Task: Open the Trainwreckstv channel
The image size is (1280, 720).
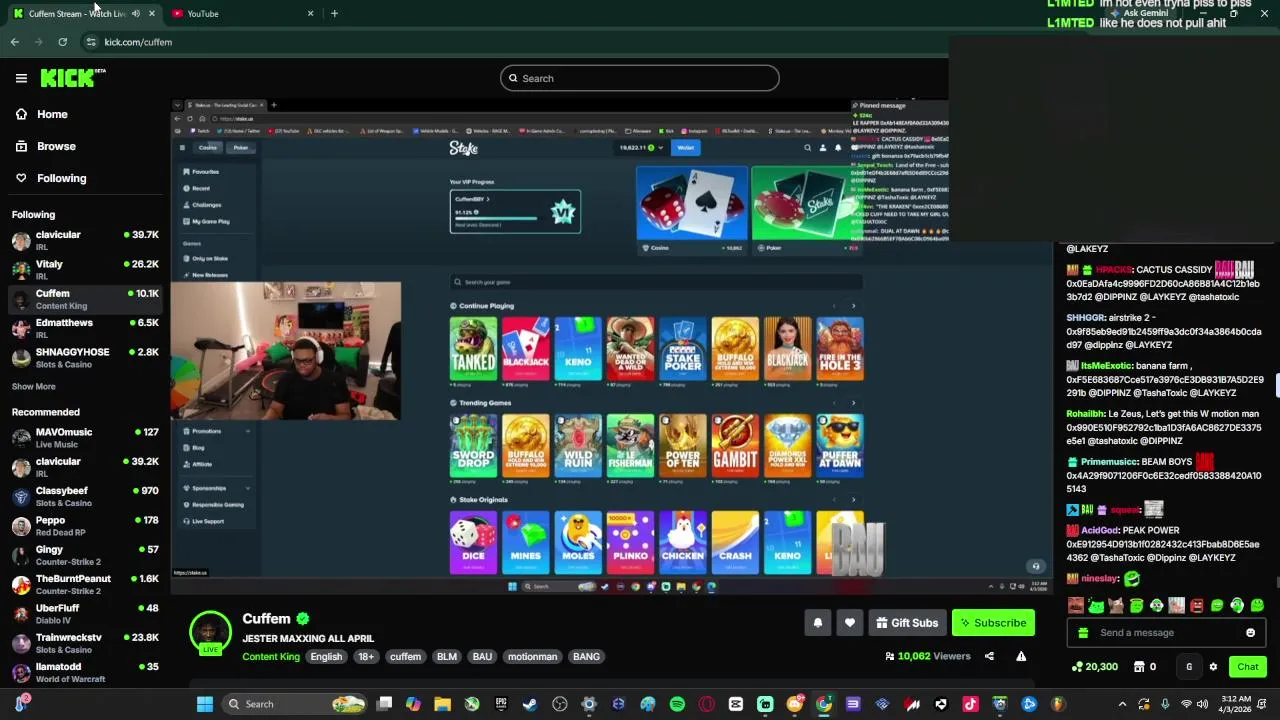Action: coord(84,643)
